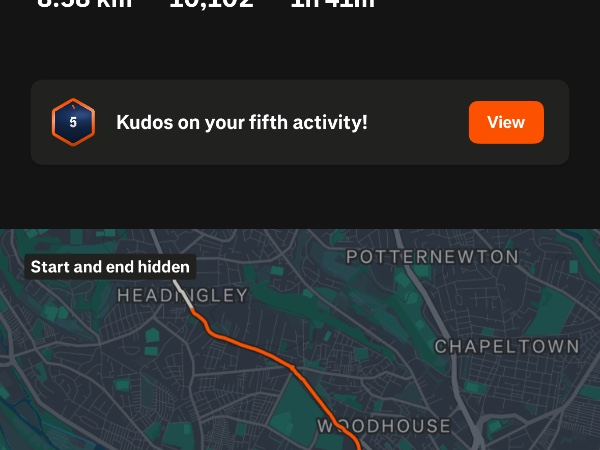
Task: Click the hexagonal number 5 kudos badge
Action: coord(73,122)
